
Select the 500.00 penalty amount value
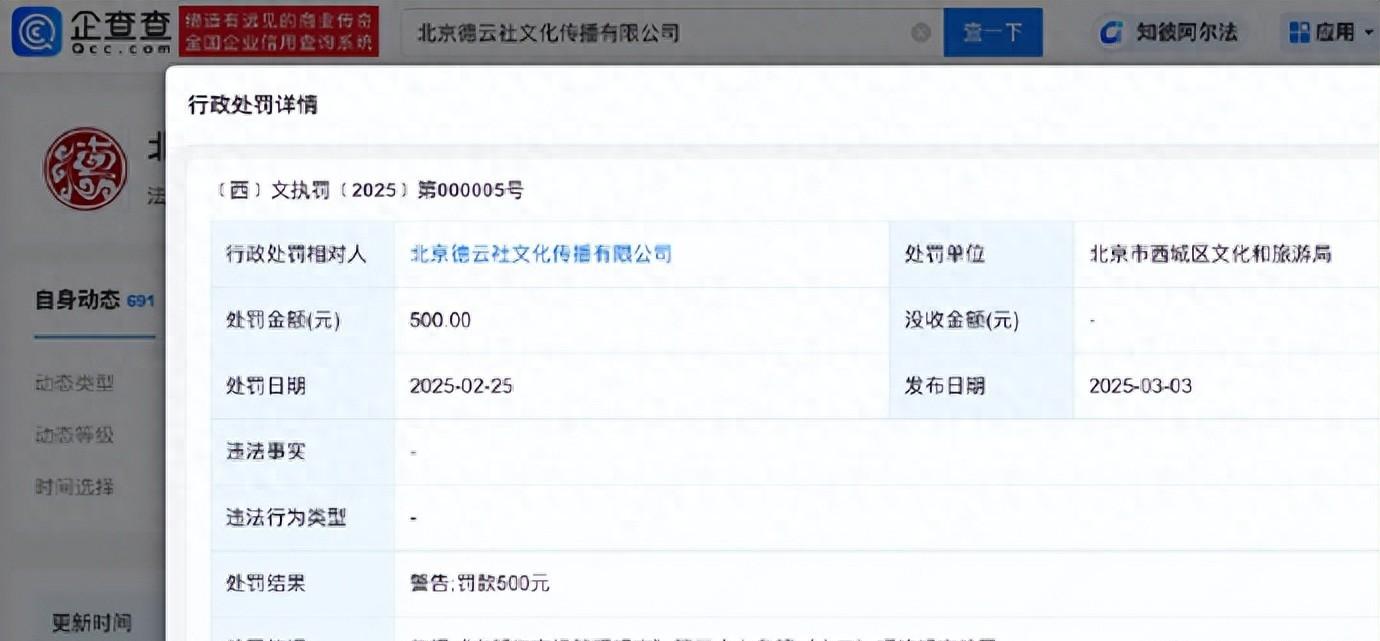point(440,320)
